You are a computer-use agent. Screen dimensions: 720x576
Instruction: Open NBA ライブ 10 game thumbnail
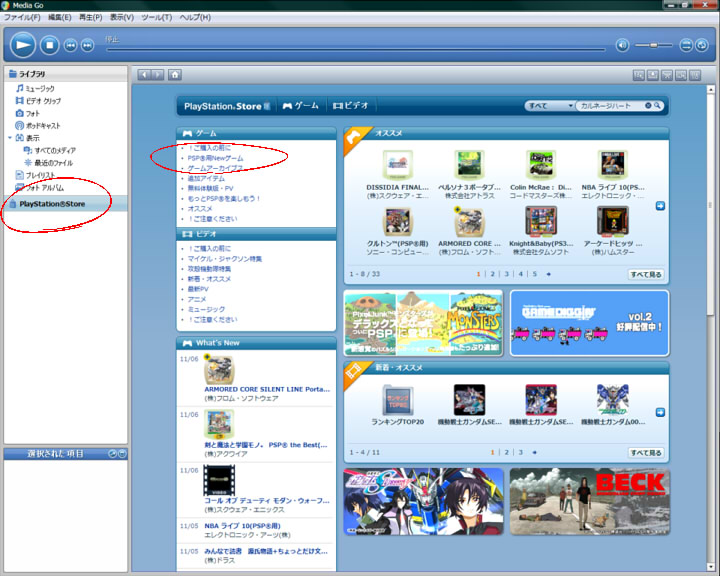(613, 164)
